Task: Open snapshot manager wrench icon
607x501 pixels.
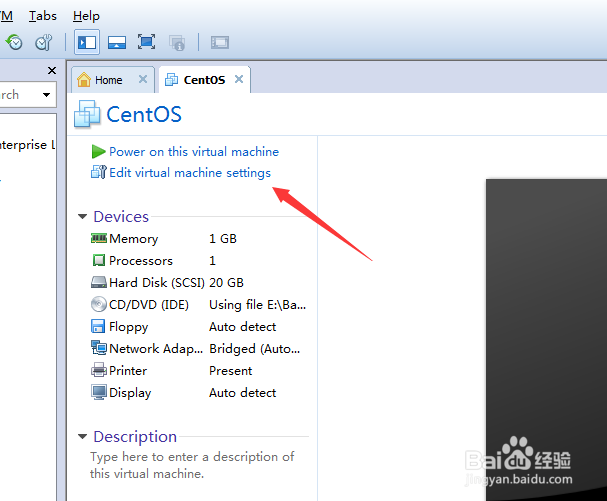Action: click(43, 42)
